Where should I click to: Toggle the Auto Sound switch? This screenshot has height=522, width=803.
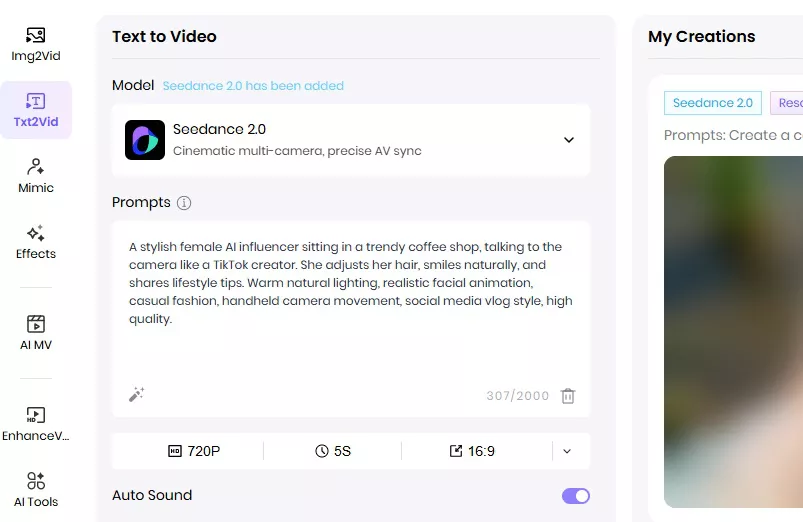(x=576, y=496)
